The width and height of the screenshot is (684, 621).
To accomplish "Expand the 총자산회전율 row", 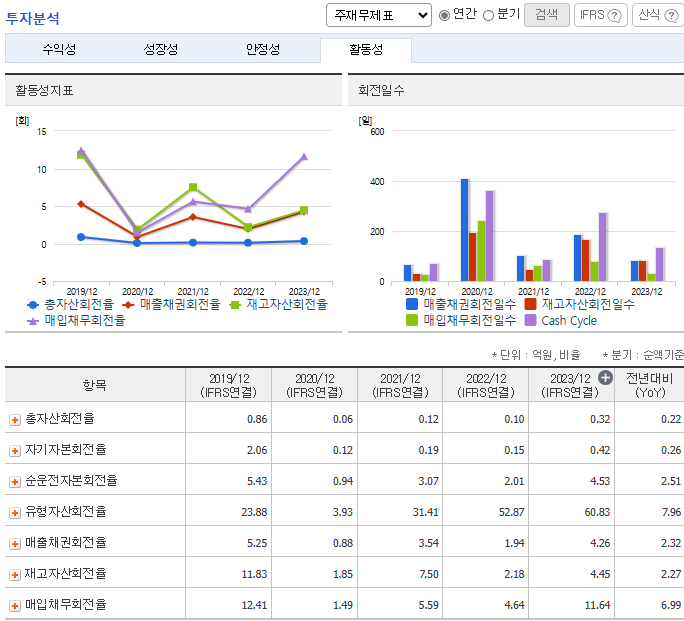I will [x=15, y=420].
